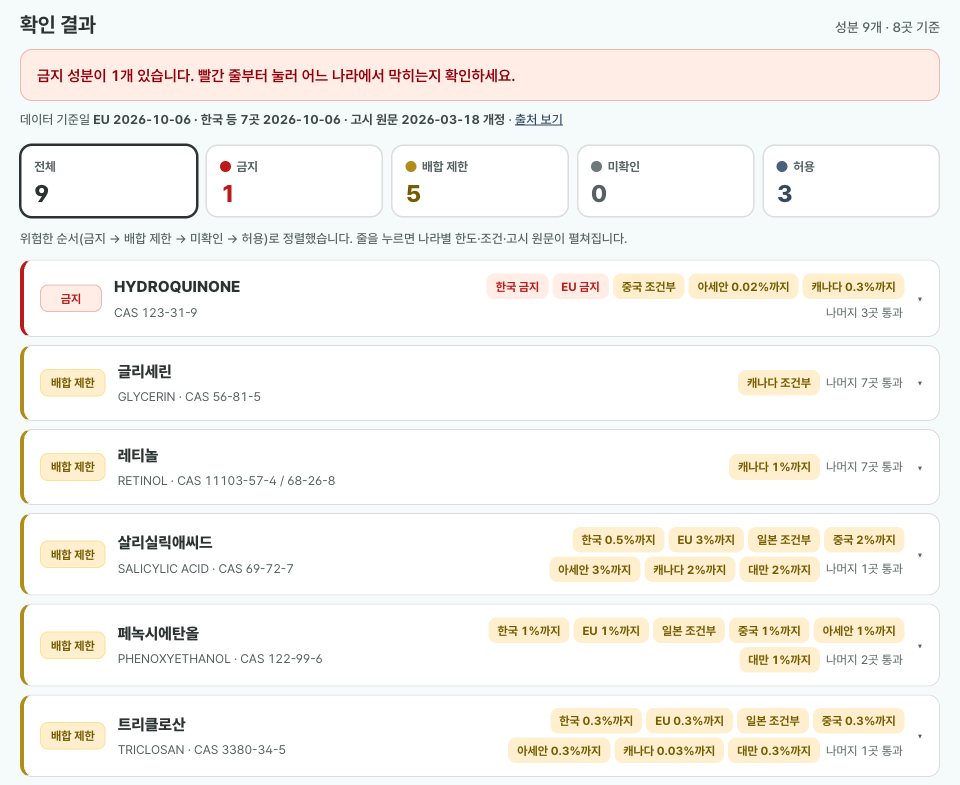This screenshot has height=785, width=960.
Task: Select the 레티놀 ingredient name
Action: 138,455
